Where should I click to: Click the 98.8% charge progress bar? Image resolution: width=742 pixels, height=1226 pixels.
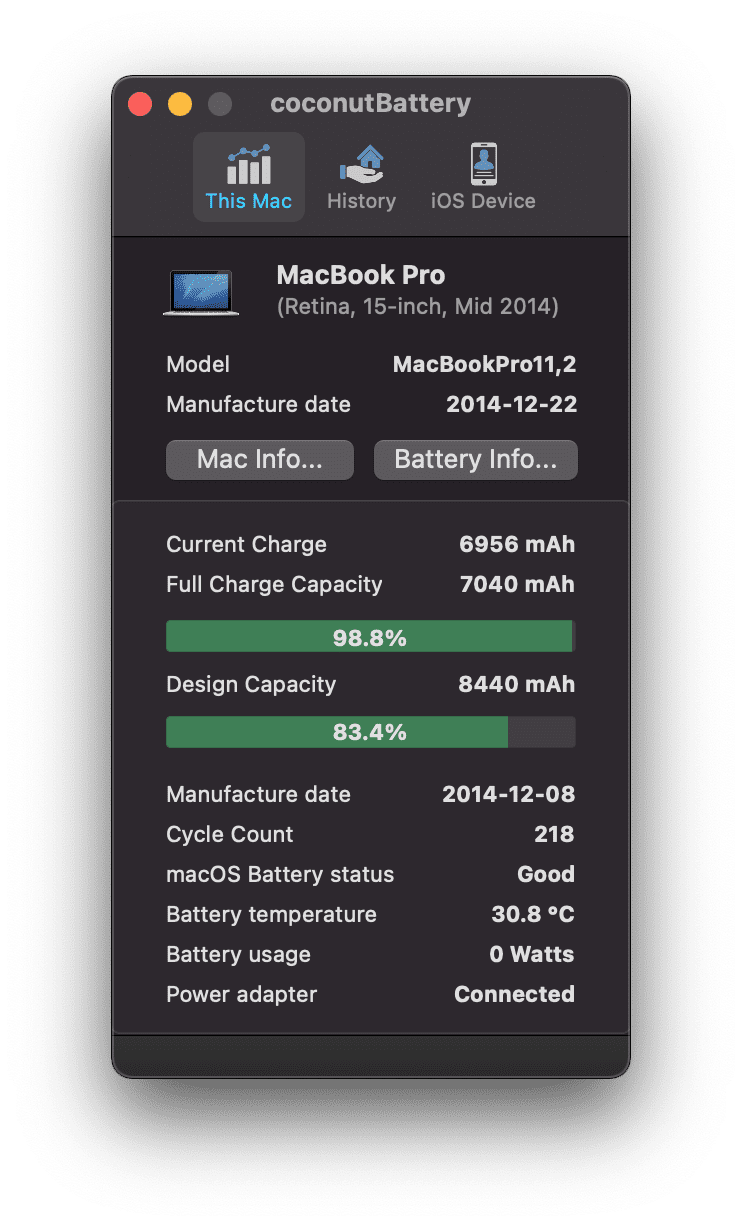(x=370, y=637)
